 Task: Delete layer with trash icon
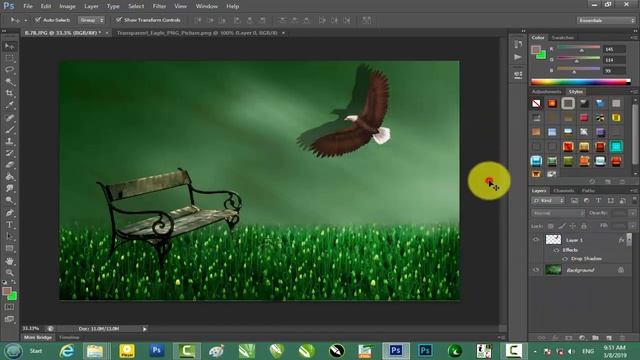(622, 338)
